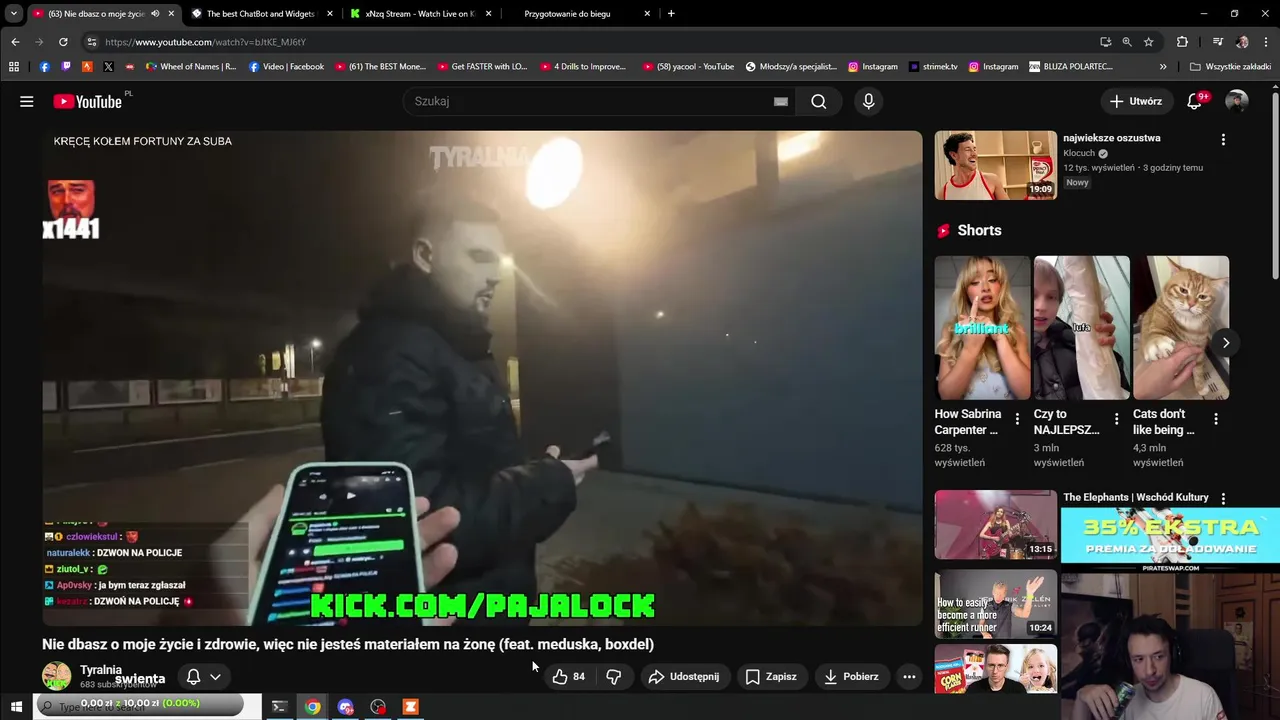The width and height of the screenshot is (1280, 720).
Task: Like the video with thumbs-up 84
Action: [x=569, y=677]
